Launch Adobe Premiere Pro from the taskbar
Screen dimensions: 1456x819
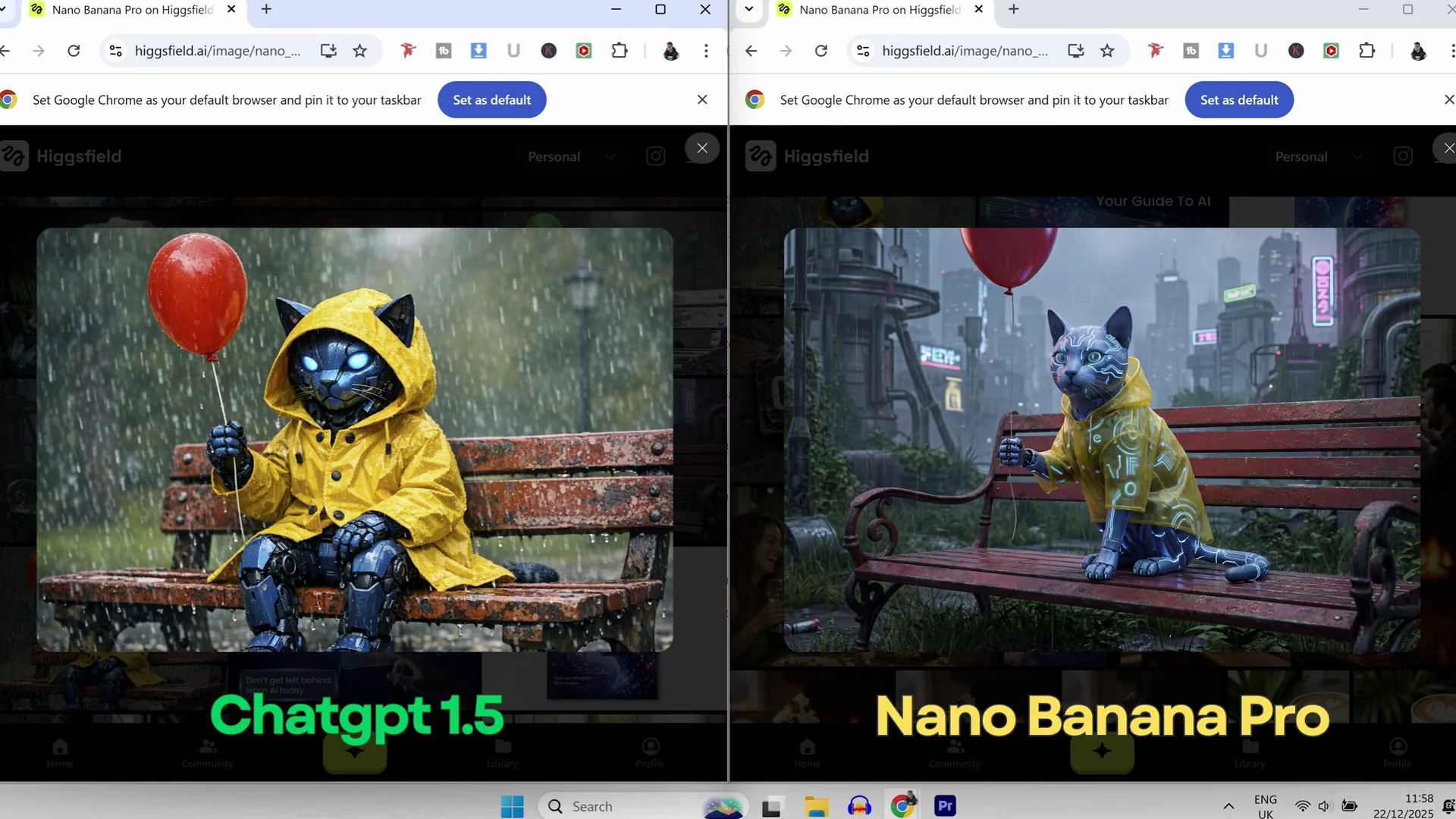pyautogui.click(x=944, y=805)
